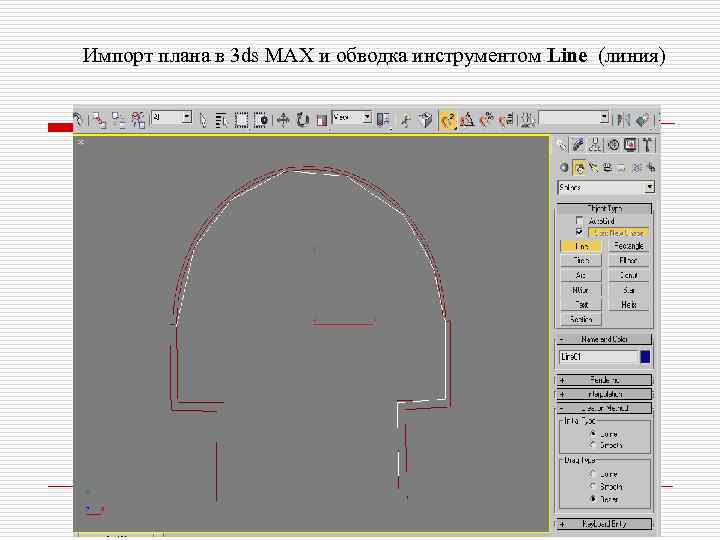Click the Select and Link icon

pos(99,120)
